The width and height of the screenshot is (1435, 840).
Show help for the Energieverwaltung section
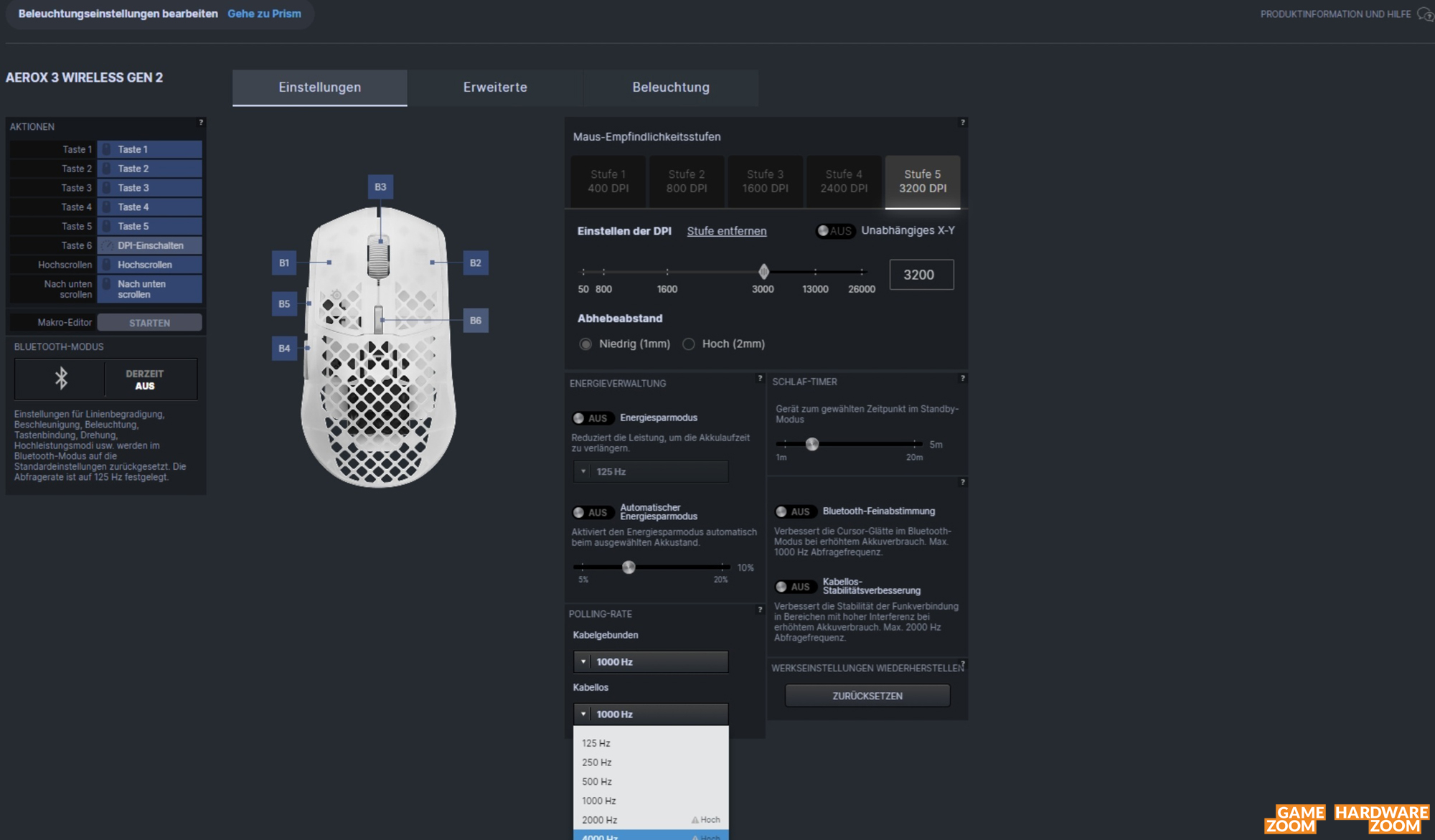pos(760,378)
